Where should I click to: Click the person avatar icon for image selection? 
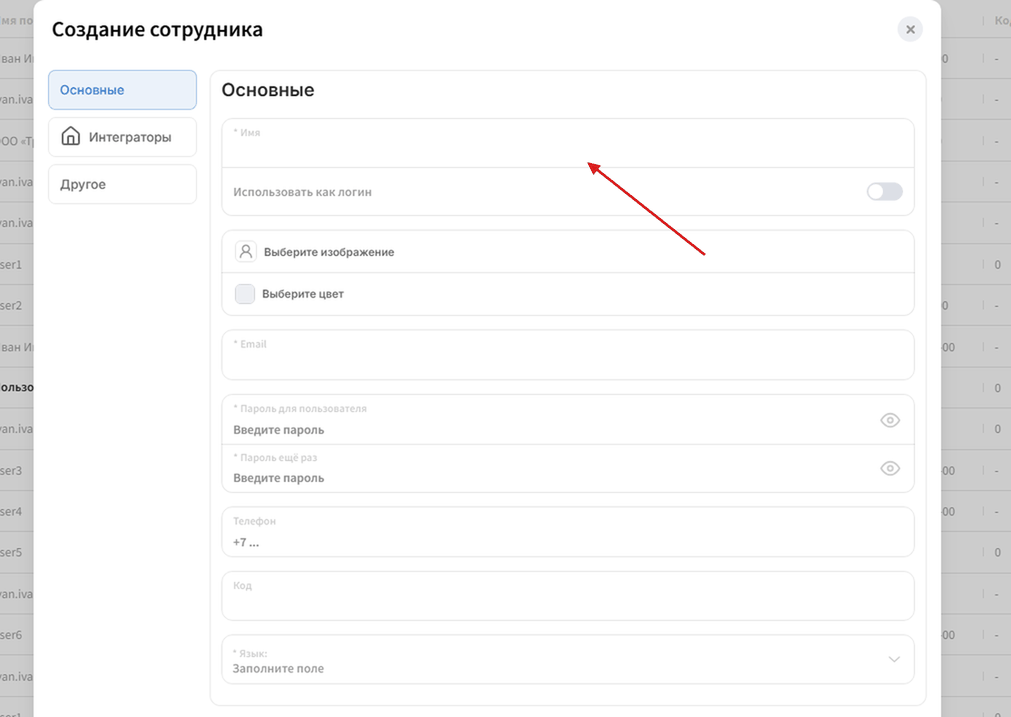coord(246,251)
